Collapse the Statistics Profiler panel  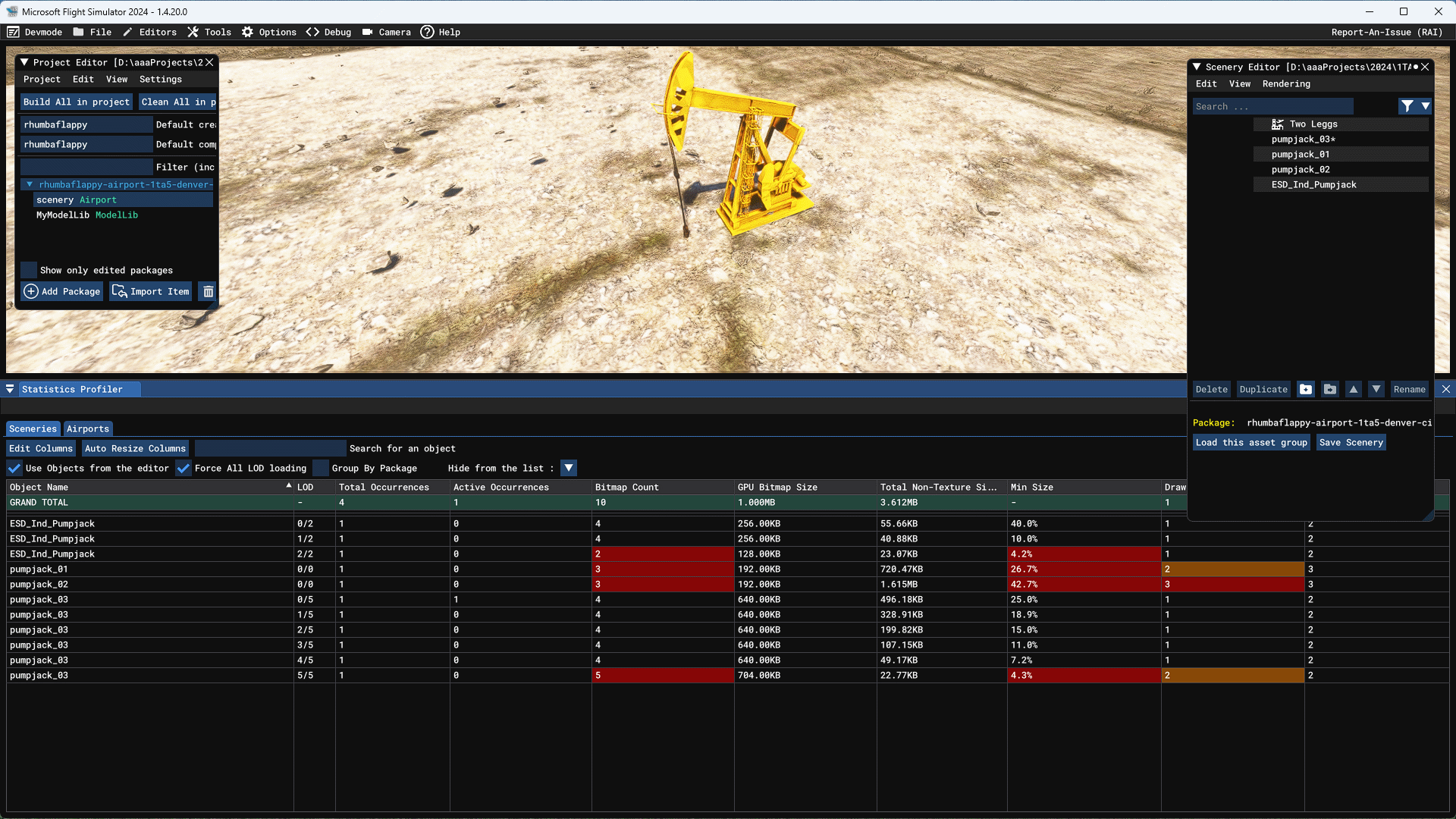(x=10, y=389)
